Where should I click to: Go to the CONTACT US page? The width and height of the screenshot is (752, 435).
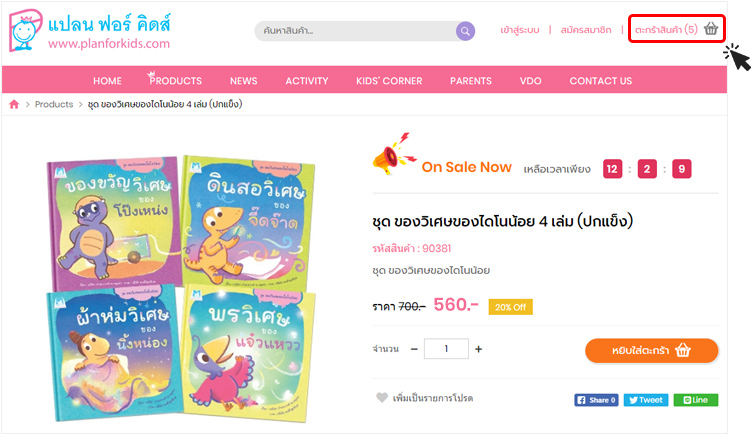pyautogui.click(x=600, y=81)
